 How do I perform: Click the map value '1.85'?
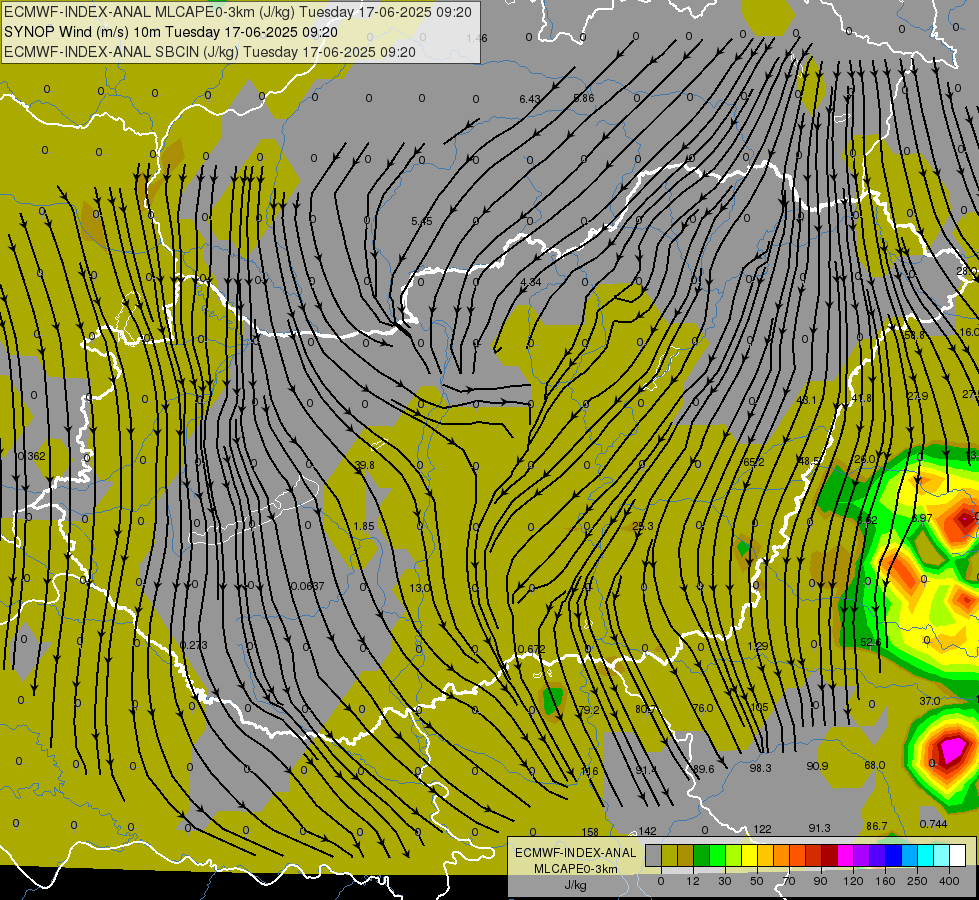pos(363,526)
